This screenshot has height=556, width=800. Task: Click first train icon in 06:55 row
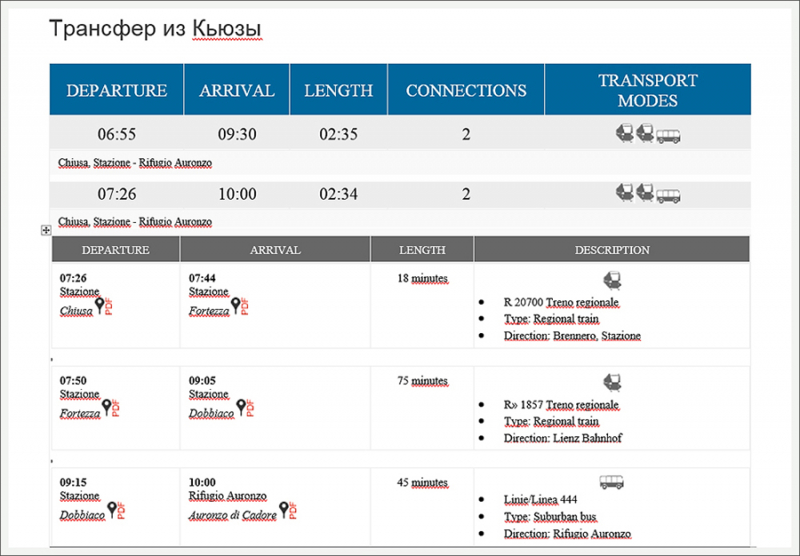[625, 133]
